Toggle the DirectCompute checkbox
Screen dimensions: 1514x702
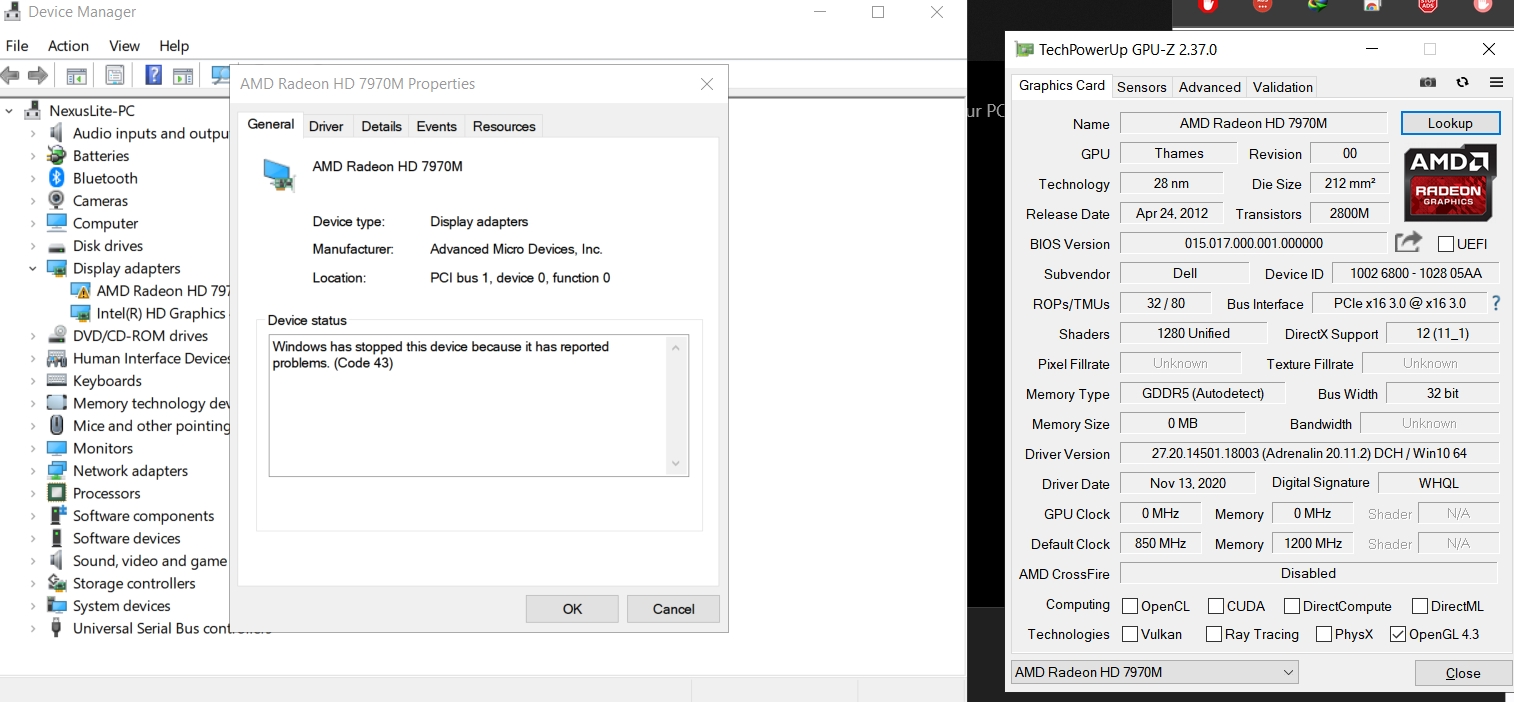coord(1292,606)
